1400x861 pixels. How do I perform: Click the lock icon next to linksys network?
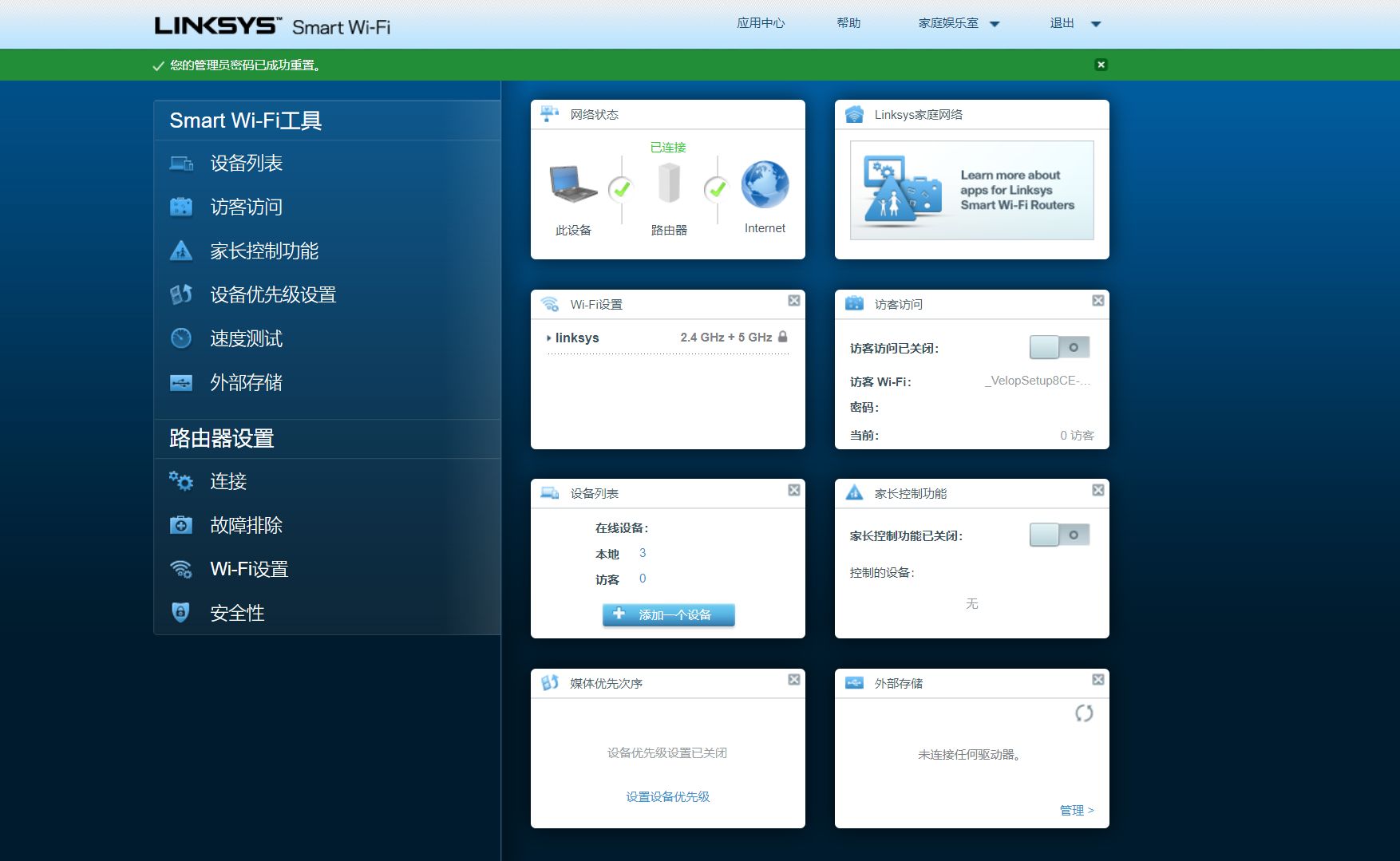(782, 337)
